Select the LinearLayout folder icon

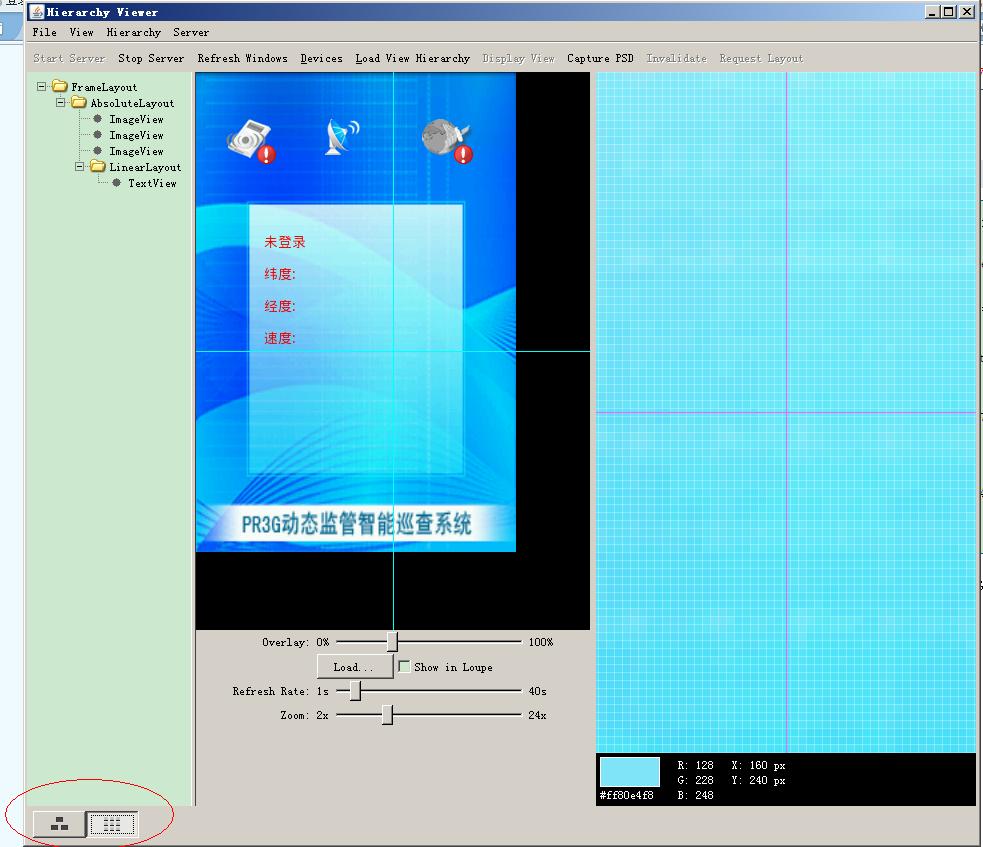click(x=97, y=166)
